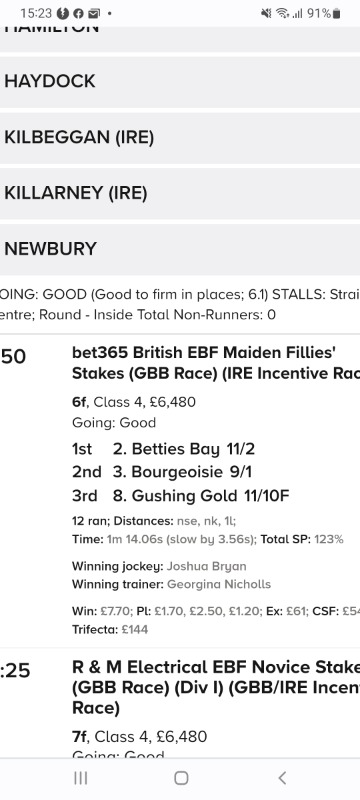360x800 pixels.
Task: Open the bet365 British EBF Maiden Fillies' Stakes race
Action: (x=216, y=363)
